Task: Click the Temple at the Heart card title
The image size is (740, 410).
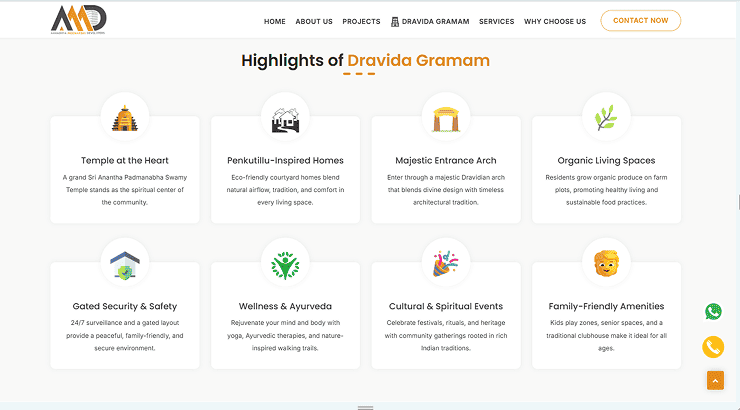Action: [125, 160]
